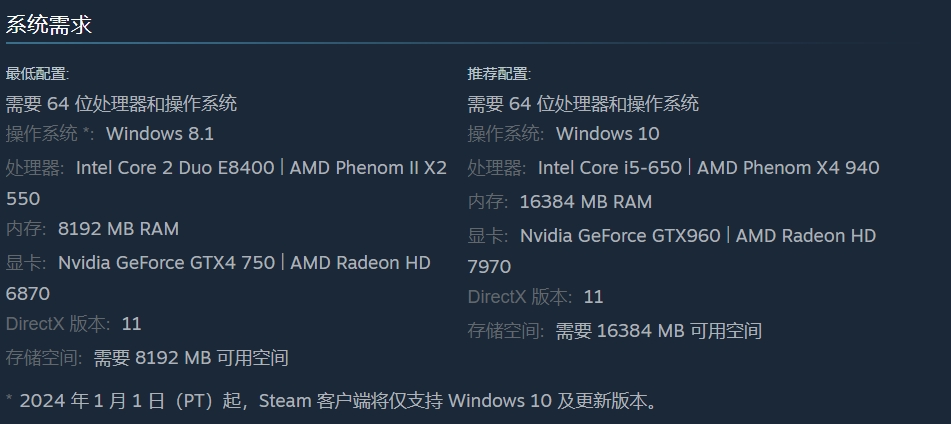The width and height of the screenshot is (951, 424).
Task: Click the 6870 graphics card model number
Action: click(28, 294)
